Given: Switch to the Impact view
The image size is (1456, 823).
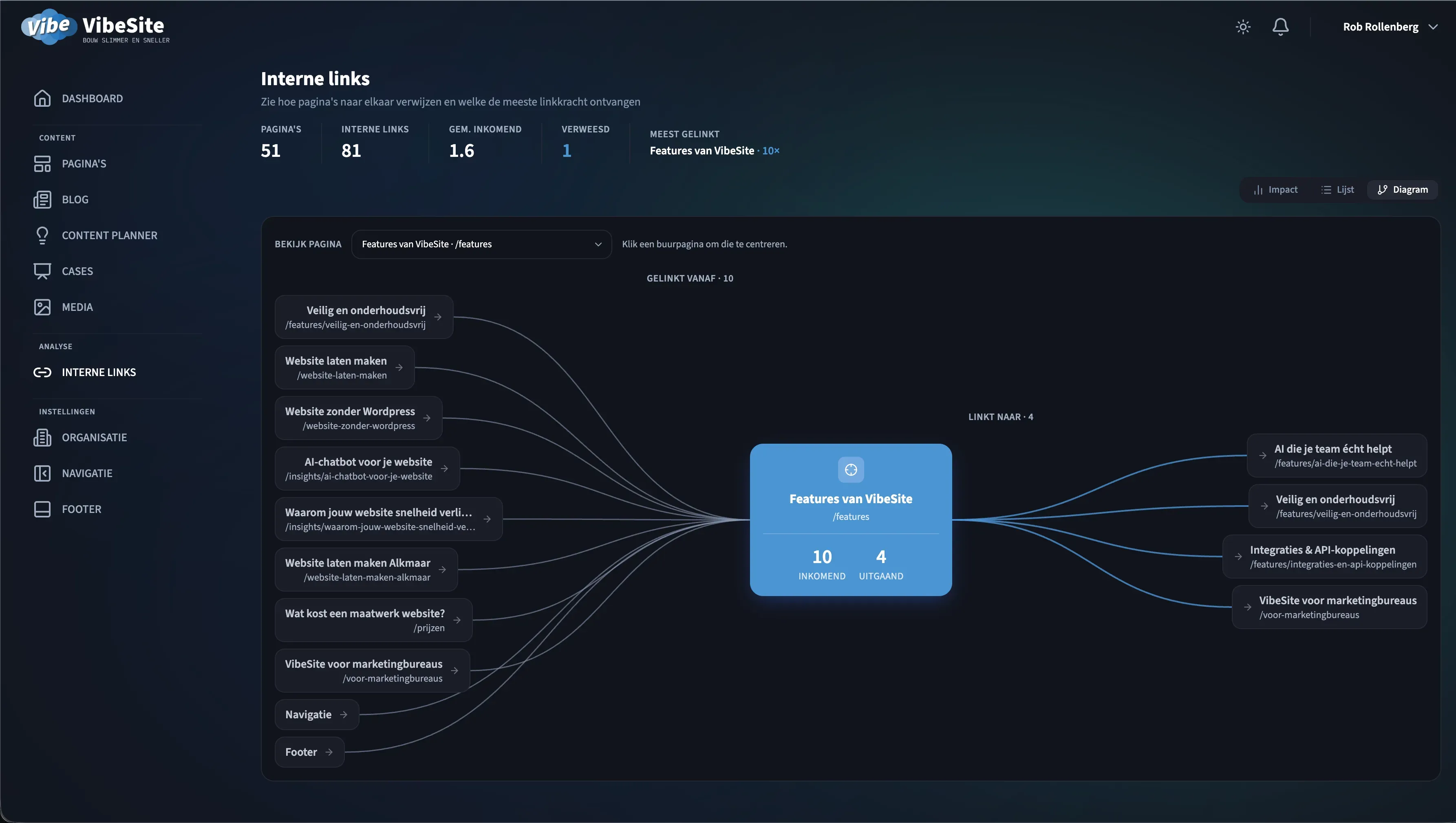Looking at the screenshot, I should [1275, 189].
